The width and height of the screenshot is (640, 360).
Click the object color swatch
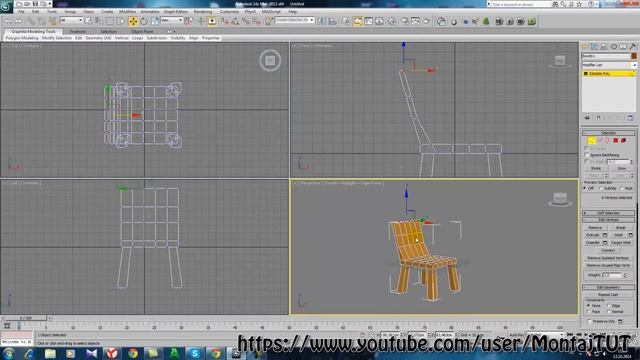633,56
